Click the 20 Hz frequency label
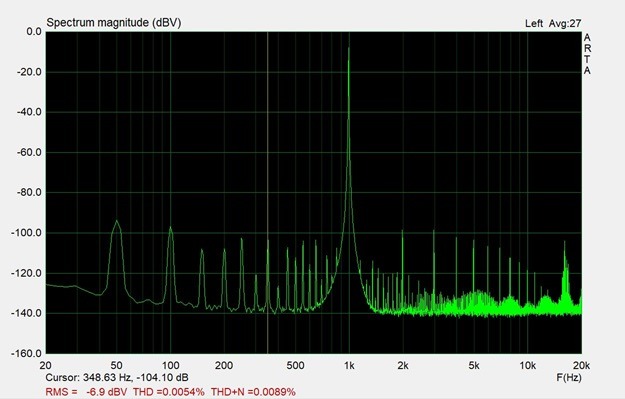Screen dimensions: 625x399 click(45, 366)
